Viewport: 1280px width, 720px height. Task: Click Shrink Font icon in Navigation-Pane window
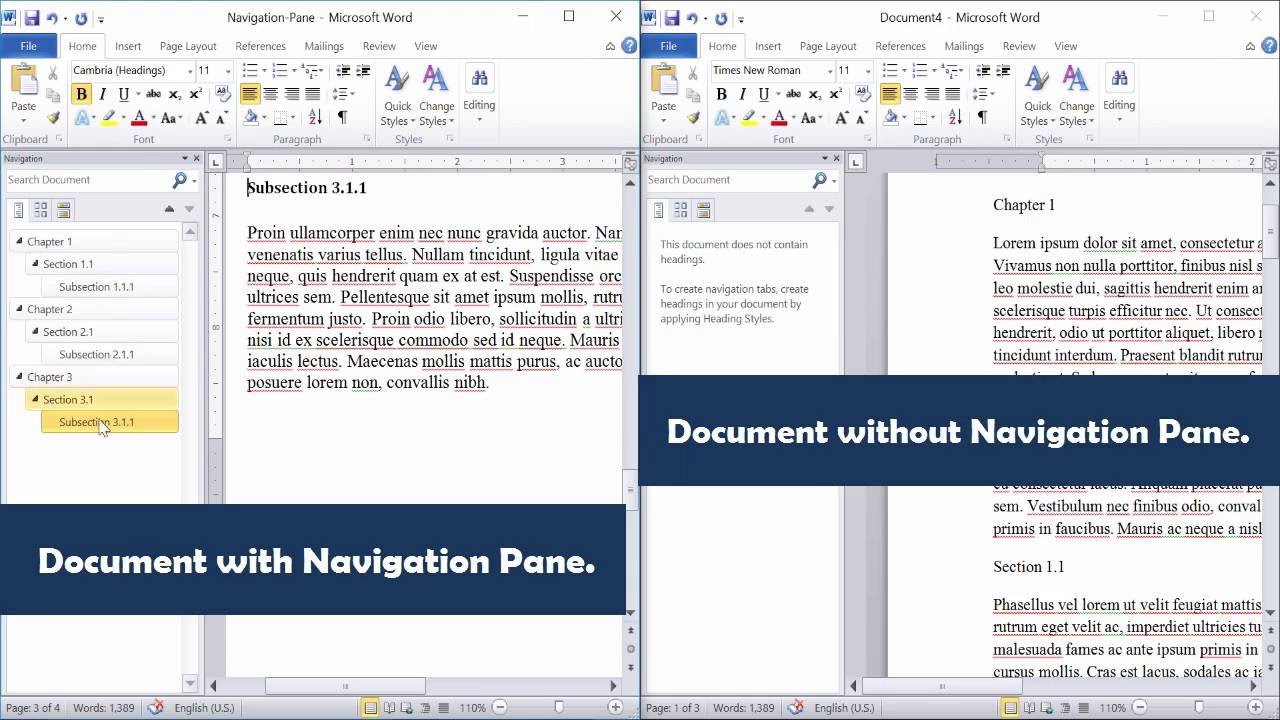point(223,118)
